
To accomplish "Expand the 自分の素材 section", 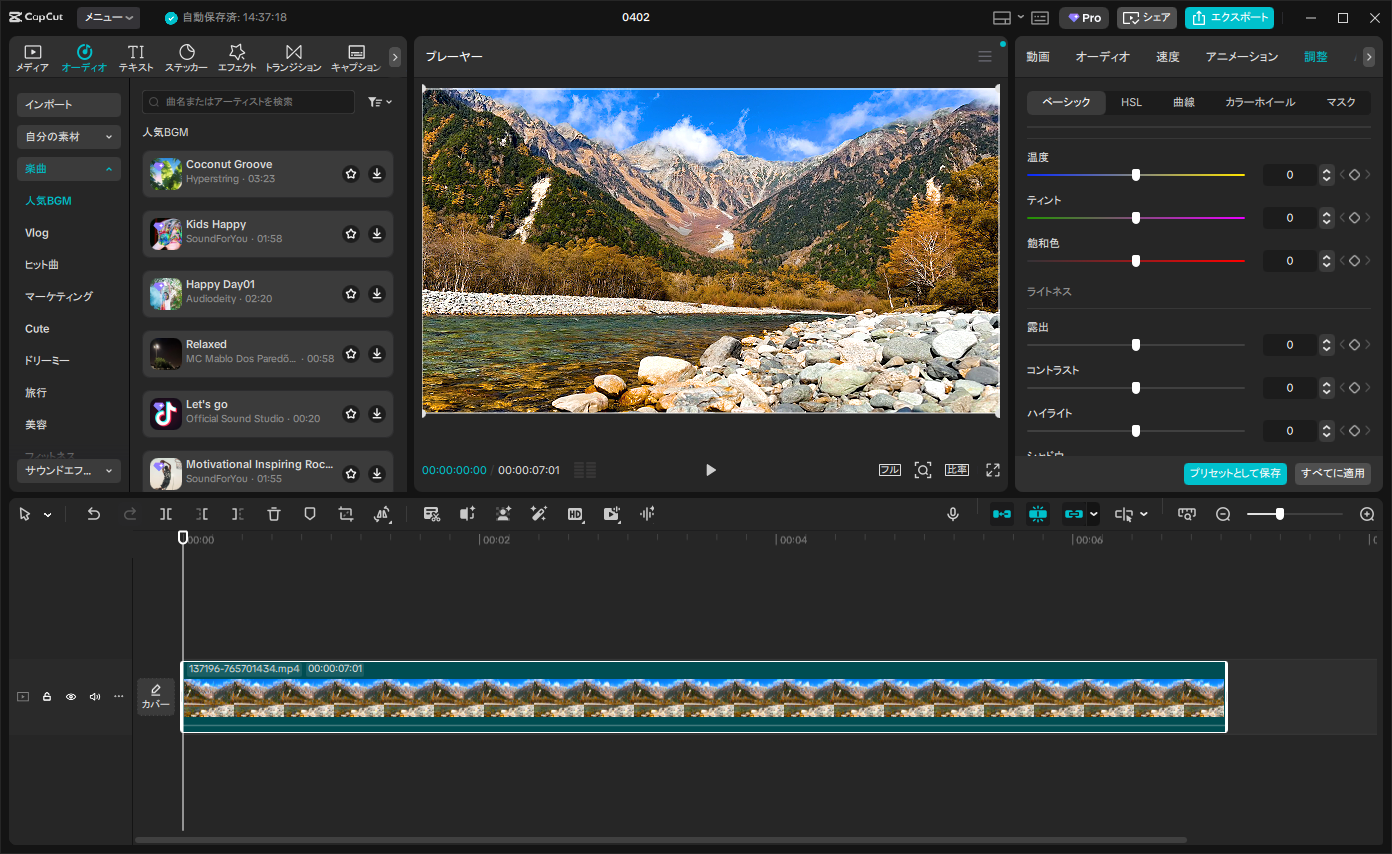I will click(69, 137).
